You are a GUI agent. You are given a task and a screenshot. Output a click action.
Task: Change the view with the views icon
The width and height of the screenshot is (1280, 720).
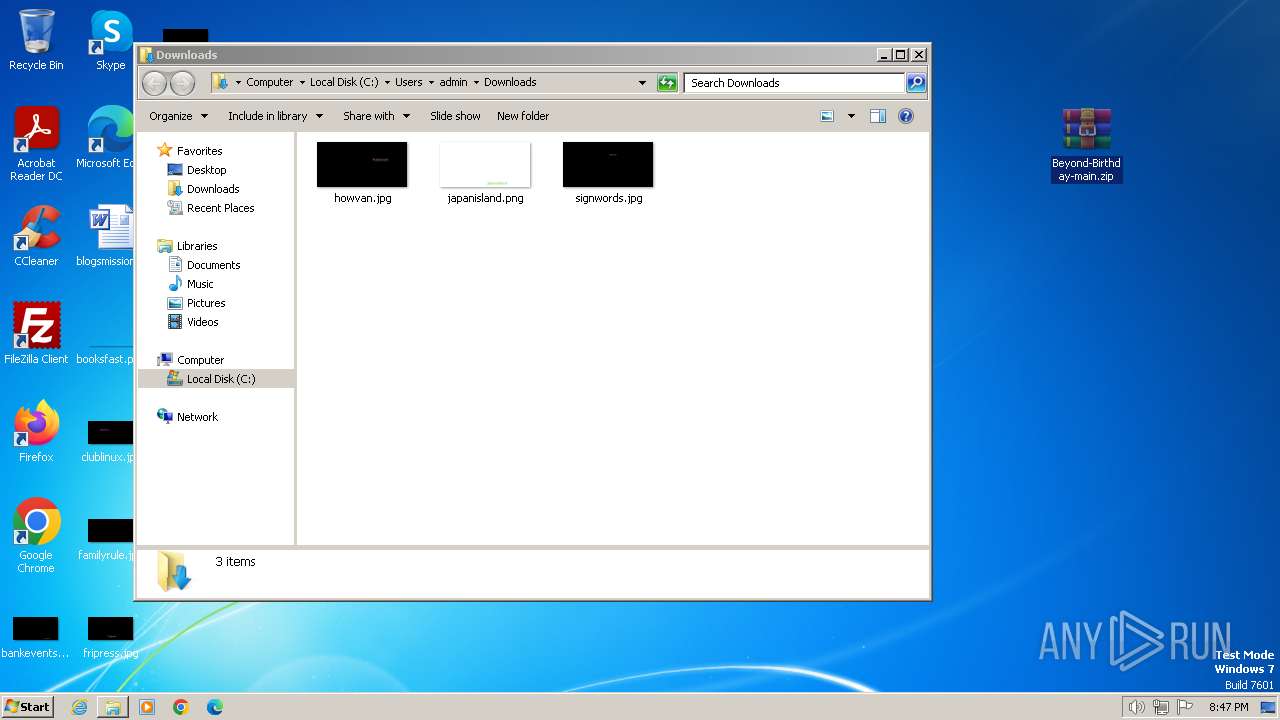pyautogui.click(x=827, y=116)
